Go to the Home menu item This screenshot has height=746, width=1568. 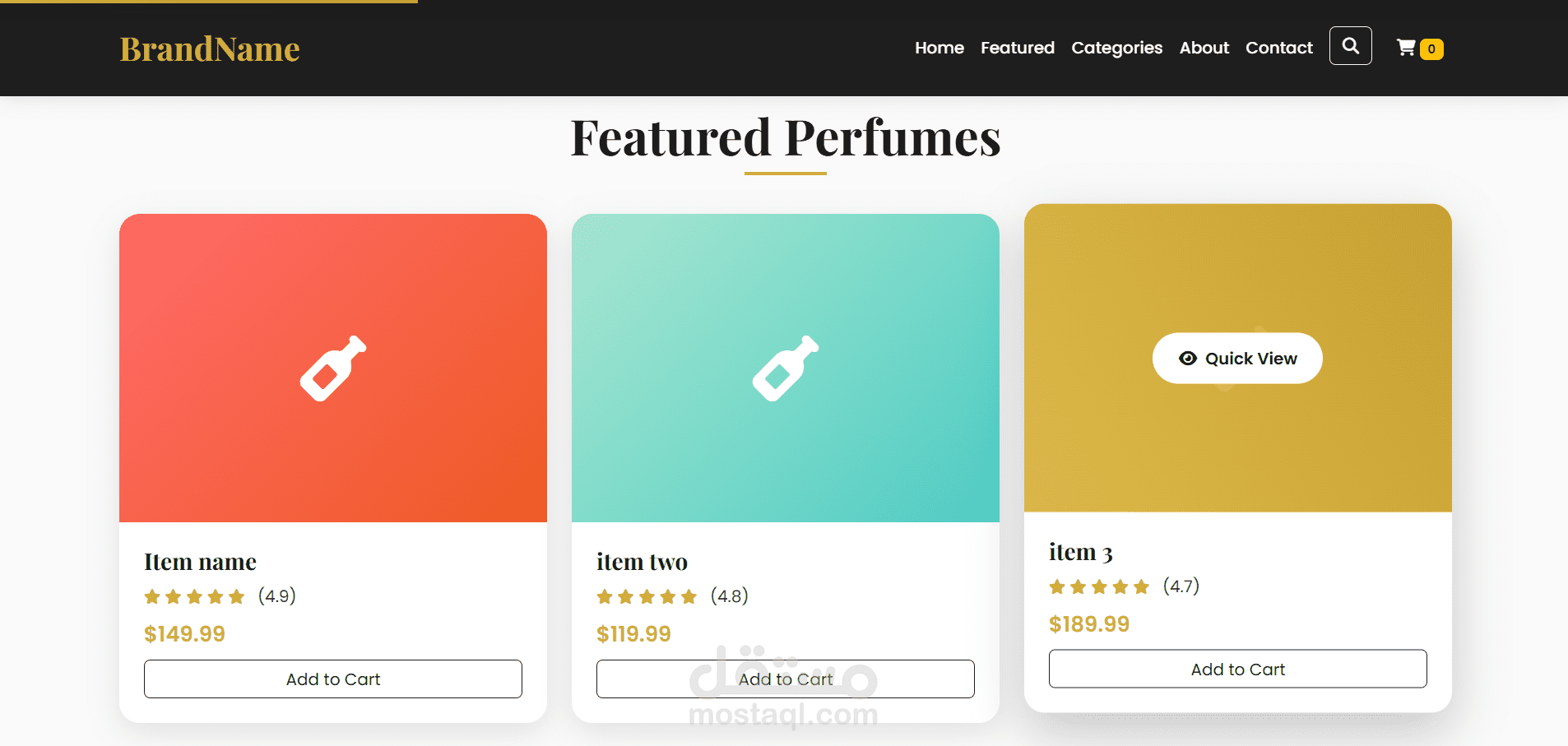[939, 48]
